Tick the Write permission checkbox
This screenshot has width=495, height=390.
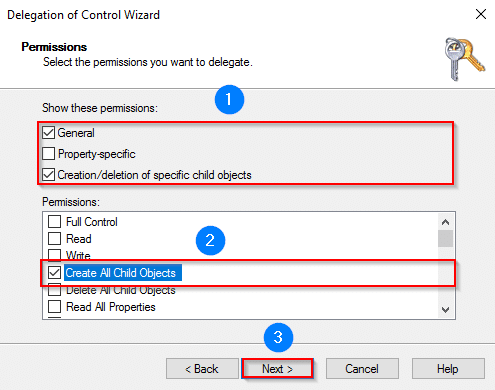(55, 255)
